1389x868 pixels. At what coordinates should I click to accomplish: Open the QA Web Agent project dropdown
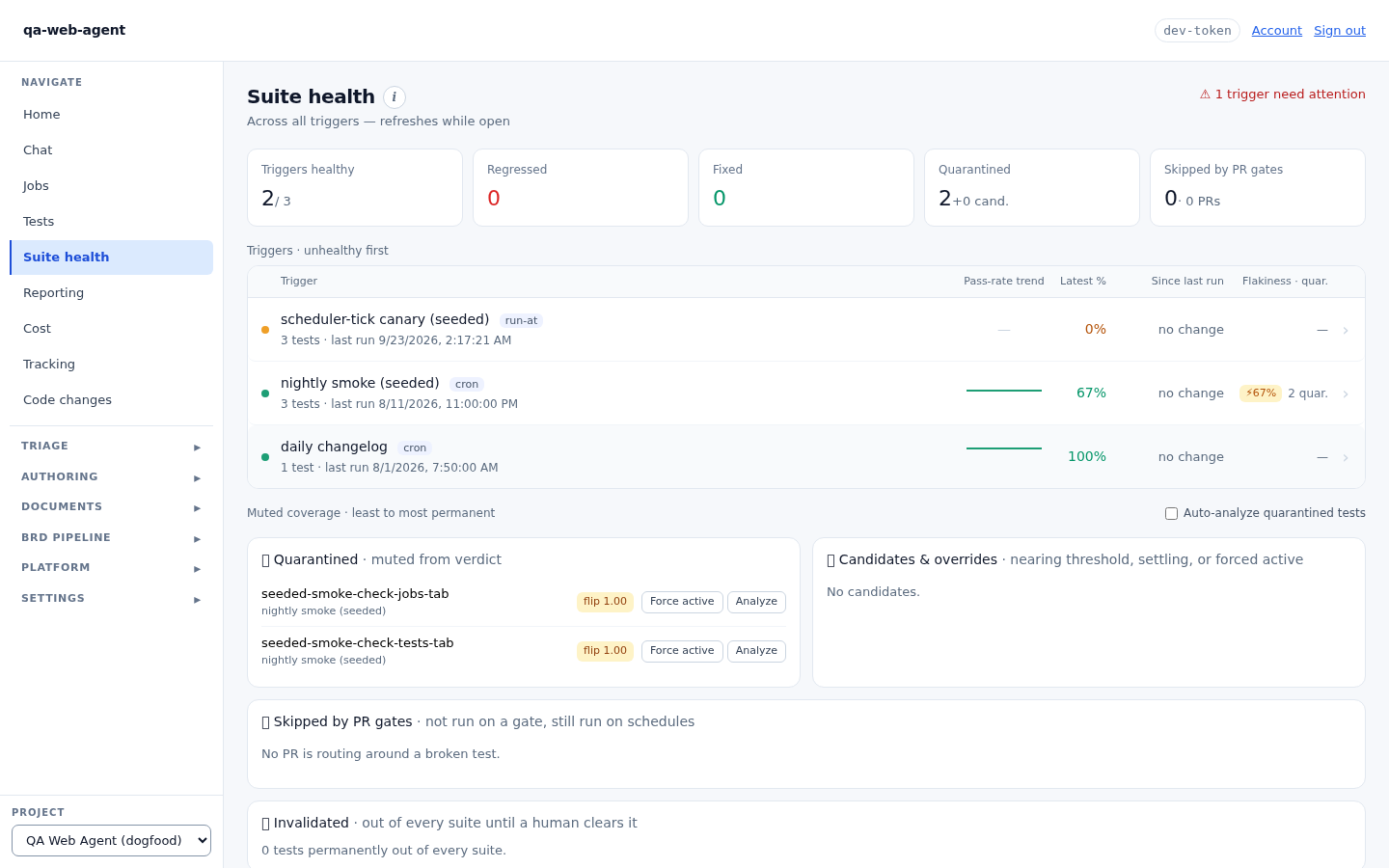tap(111, 841)
